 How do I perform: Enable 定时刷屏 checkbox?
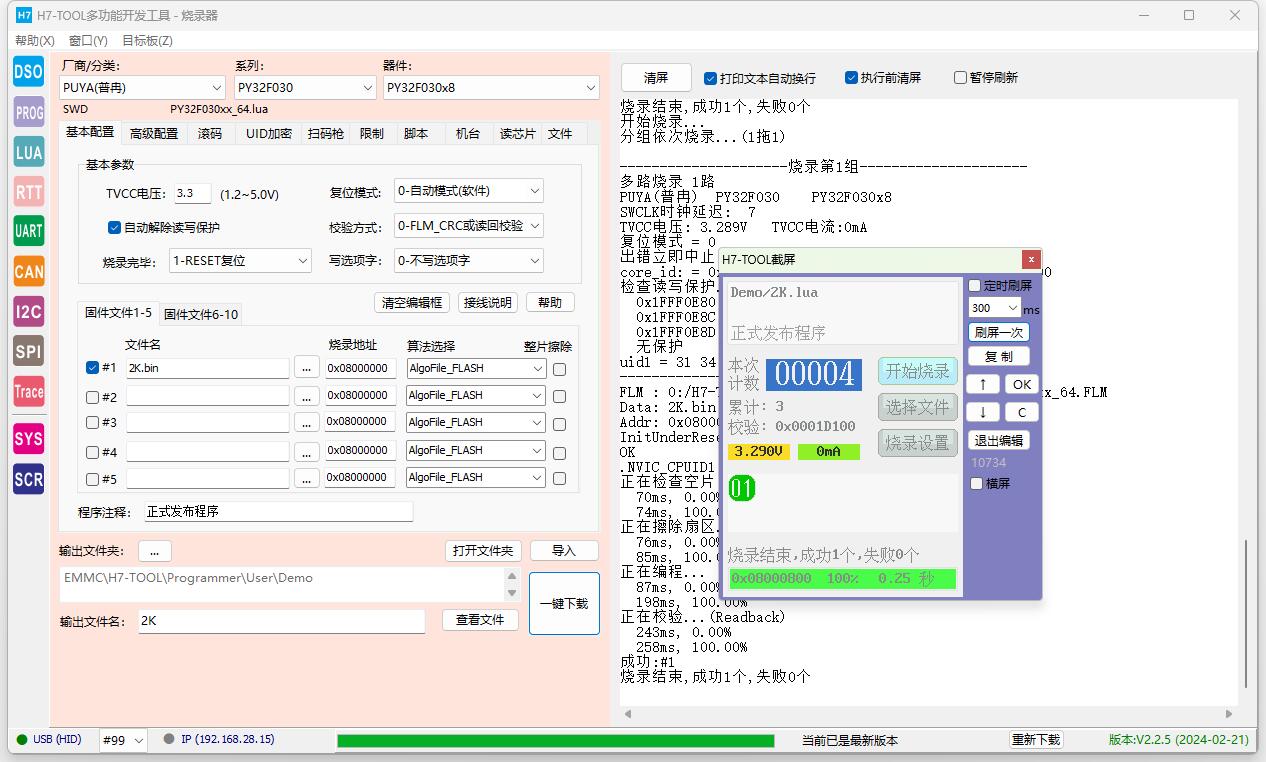[x=975, y=286]
